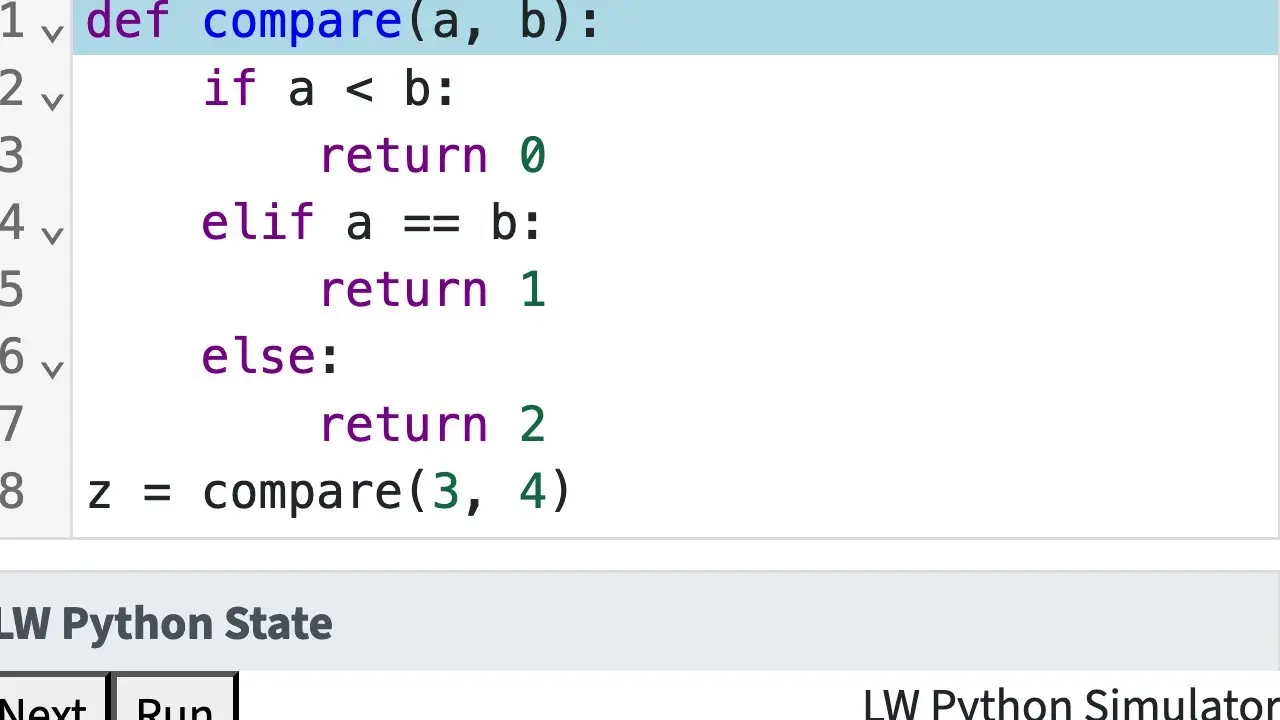Collapse the fold arrow on line 4
Image resolution: width=1280 pixels, height=720 pixels.
click(52, 234)
